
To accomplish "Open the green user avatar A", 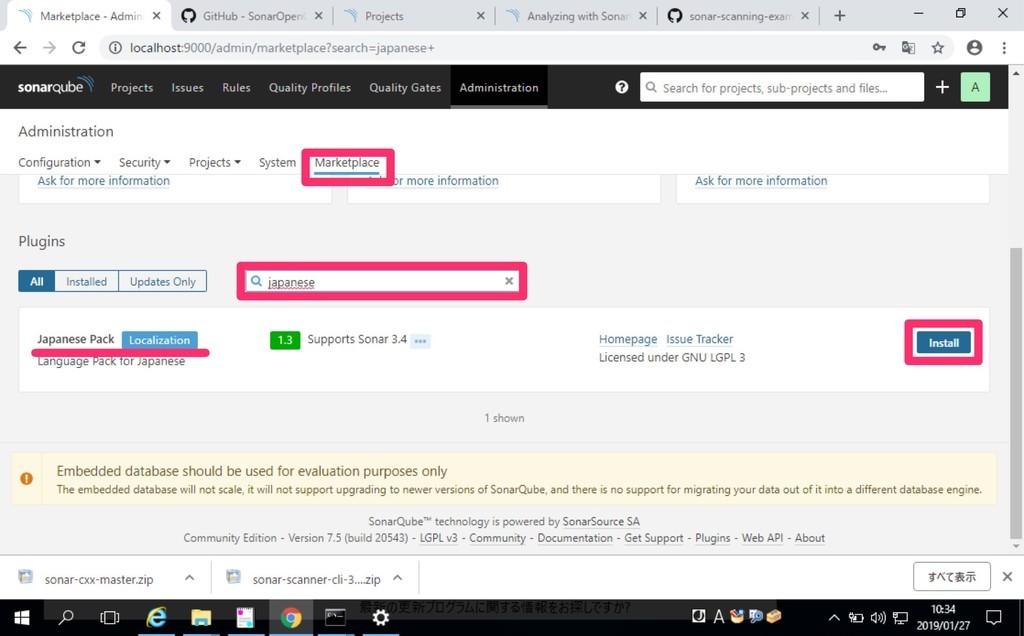I will (x=975, y=87).
